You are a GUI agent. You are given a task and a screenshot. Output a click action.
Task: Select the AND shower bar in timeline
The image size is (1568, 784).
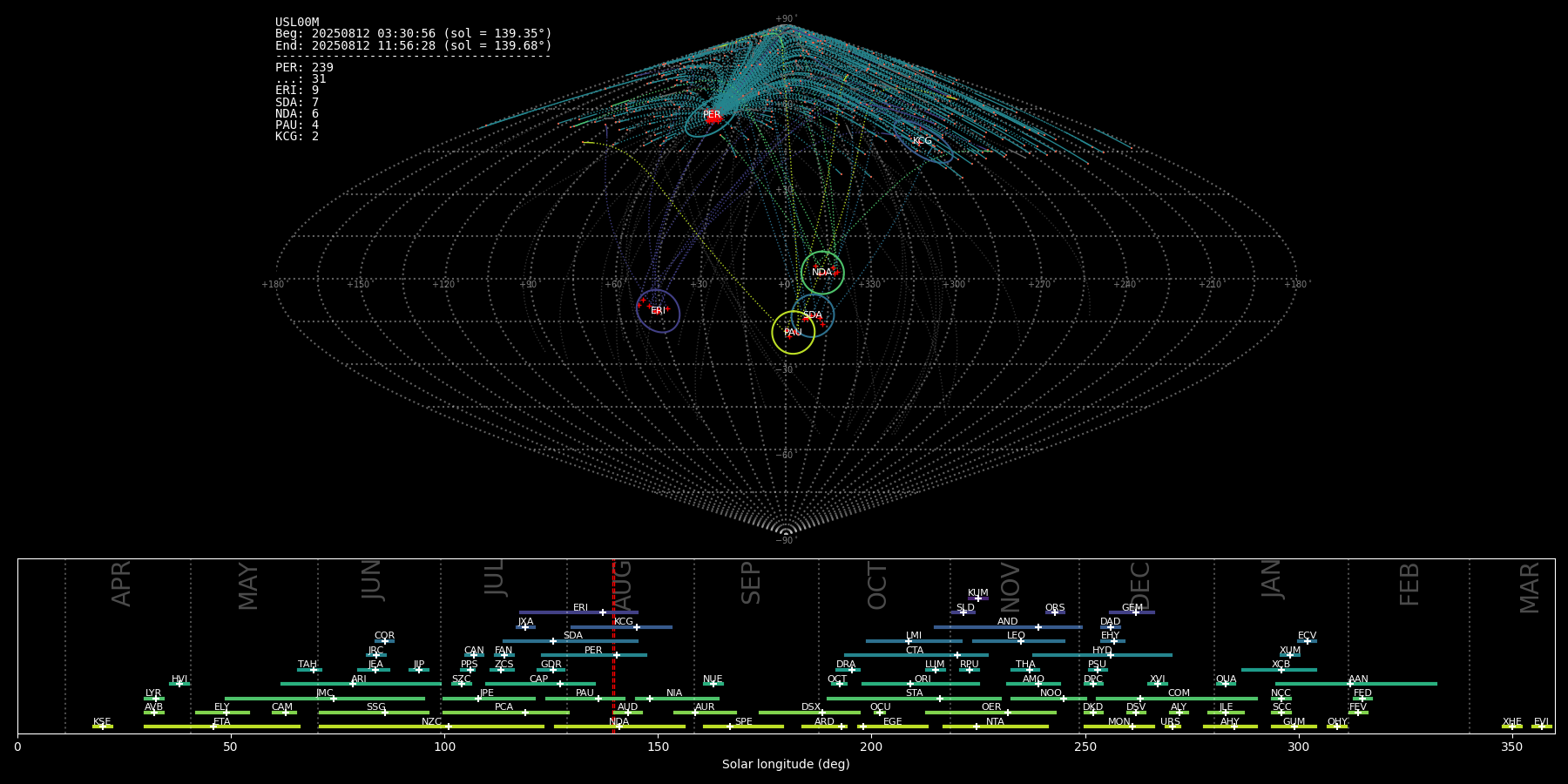1008,627
